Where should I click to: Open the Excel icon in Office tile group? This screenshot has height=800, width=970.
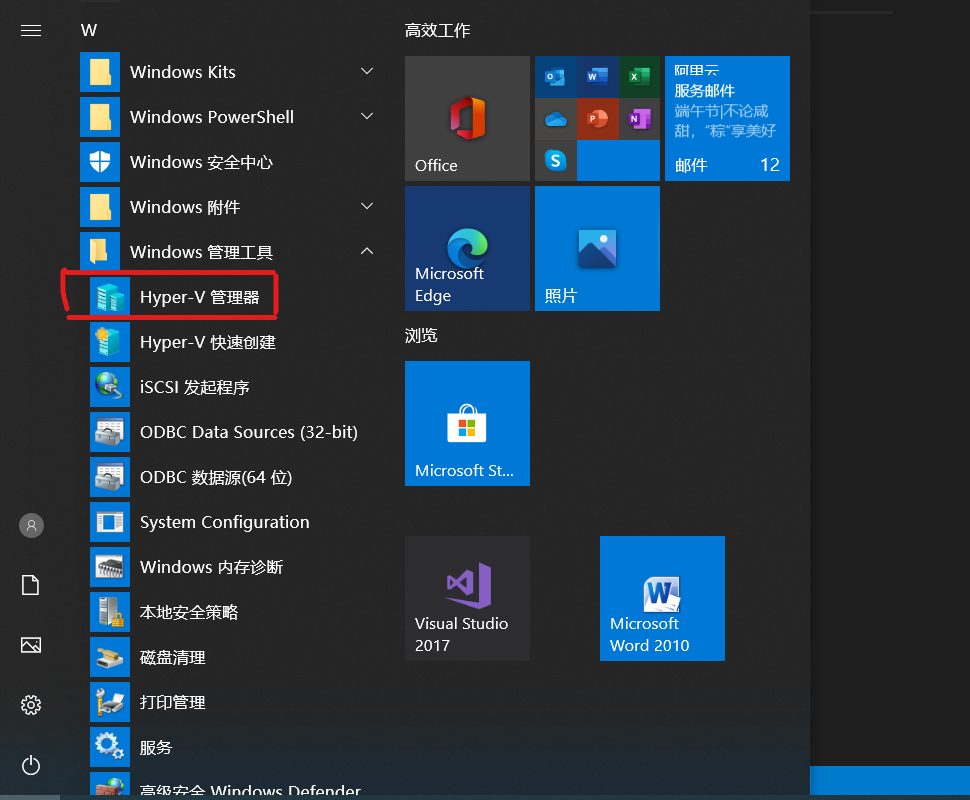coord(639,77)
